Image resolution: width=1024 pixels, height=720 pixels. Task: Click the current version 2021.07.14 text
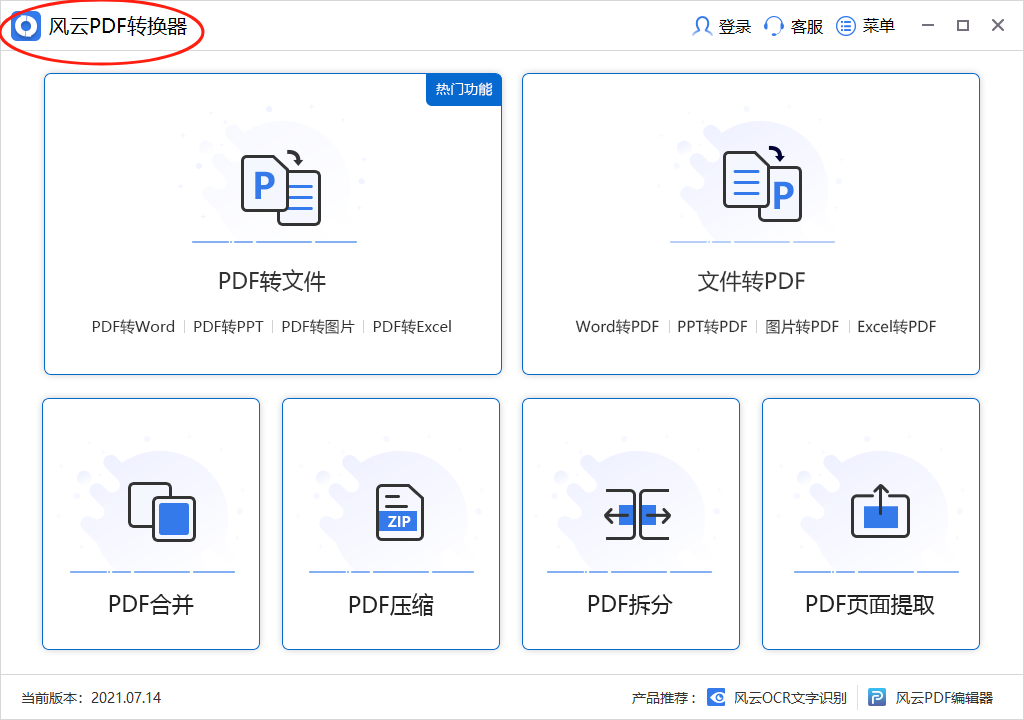pyautogui.click(x=91, y=698)
